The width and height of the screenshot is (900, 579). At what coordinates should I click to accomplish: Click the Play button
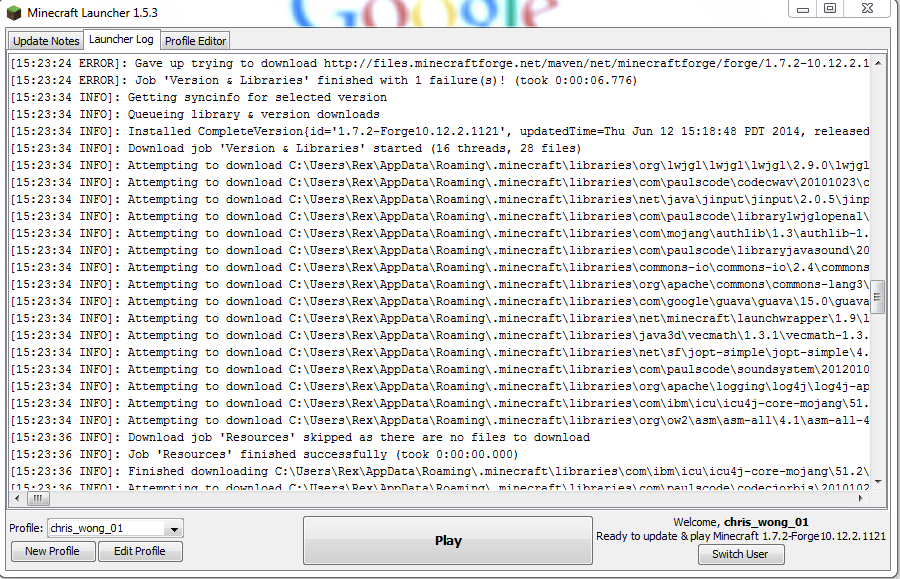click(448, 541)
